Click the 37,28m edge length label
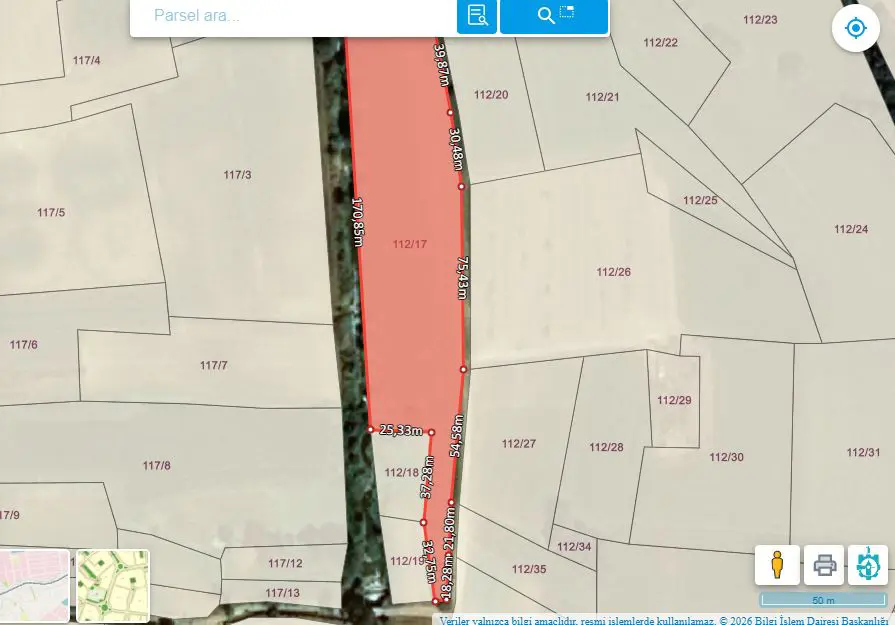 point(428,478)
